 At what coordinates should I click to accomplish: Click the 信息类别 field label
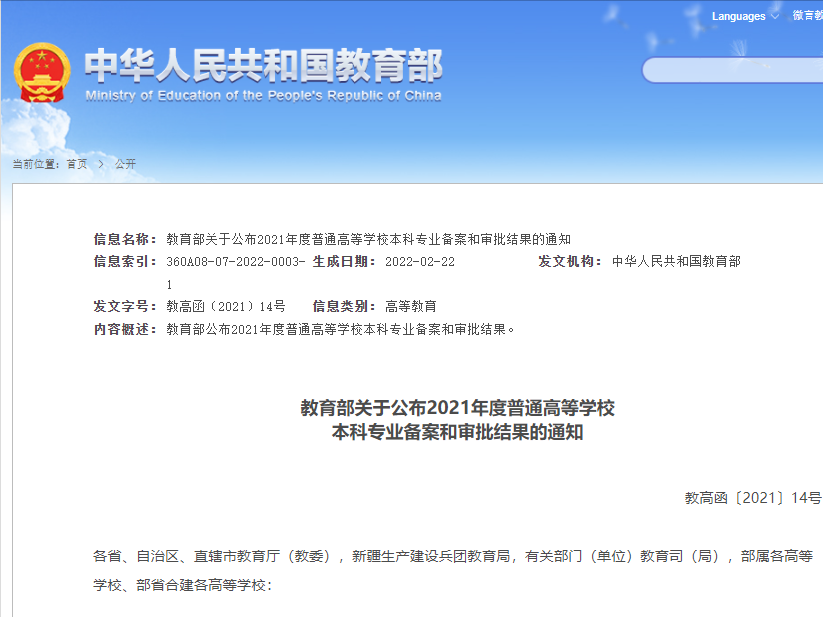tap(344, 306)
